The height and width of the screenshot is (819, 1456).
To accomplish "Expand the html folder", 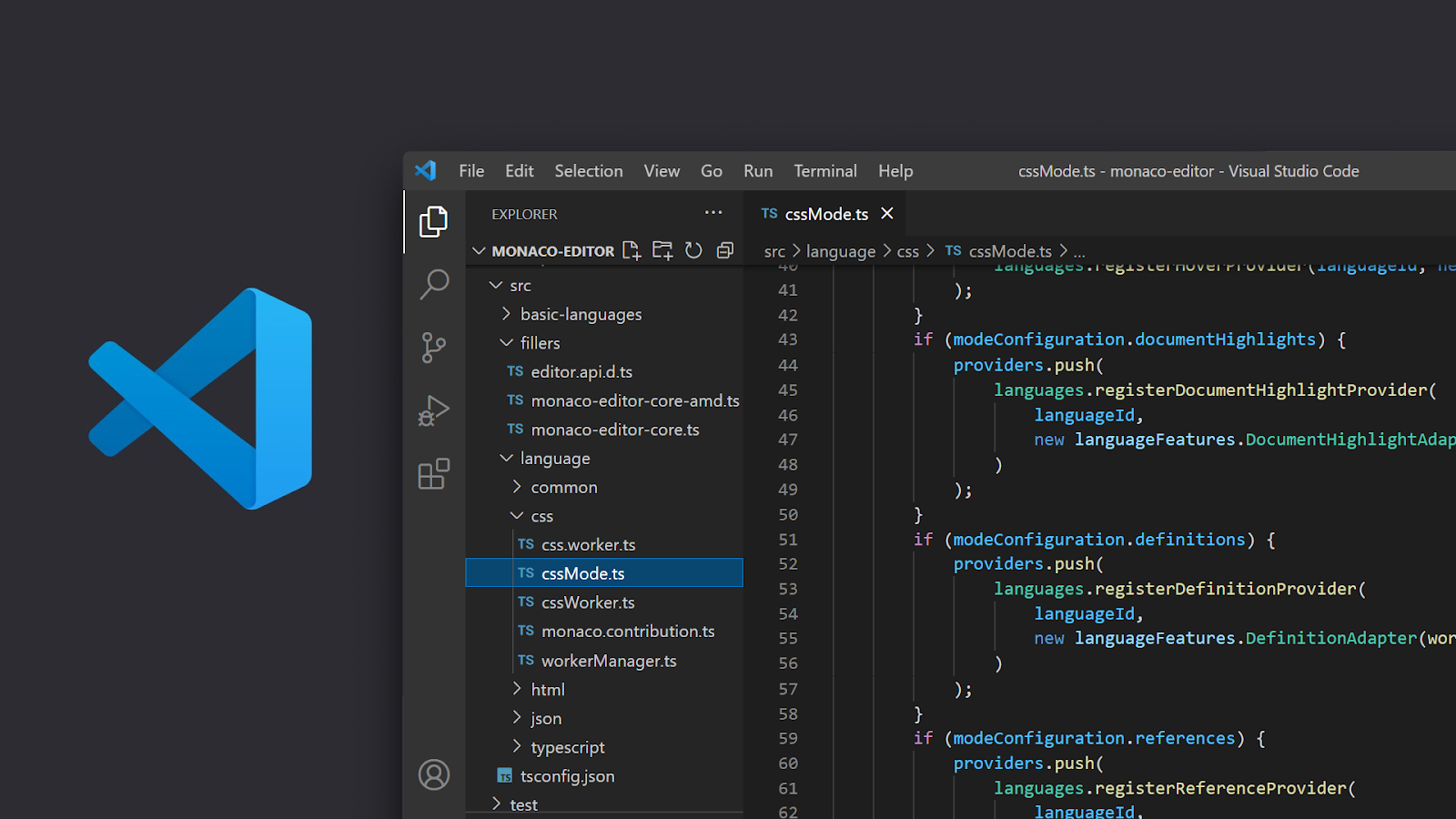I will point(548,690).
